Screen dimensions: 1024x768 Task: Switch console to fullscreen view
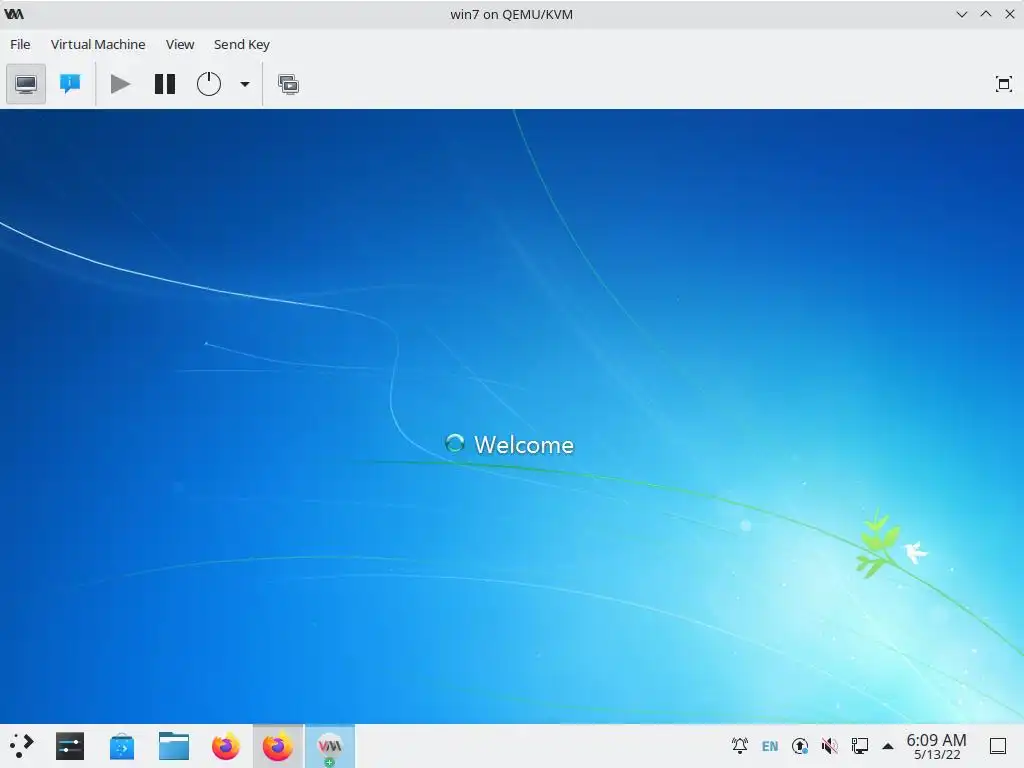(1004, 84)
